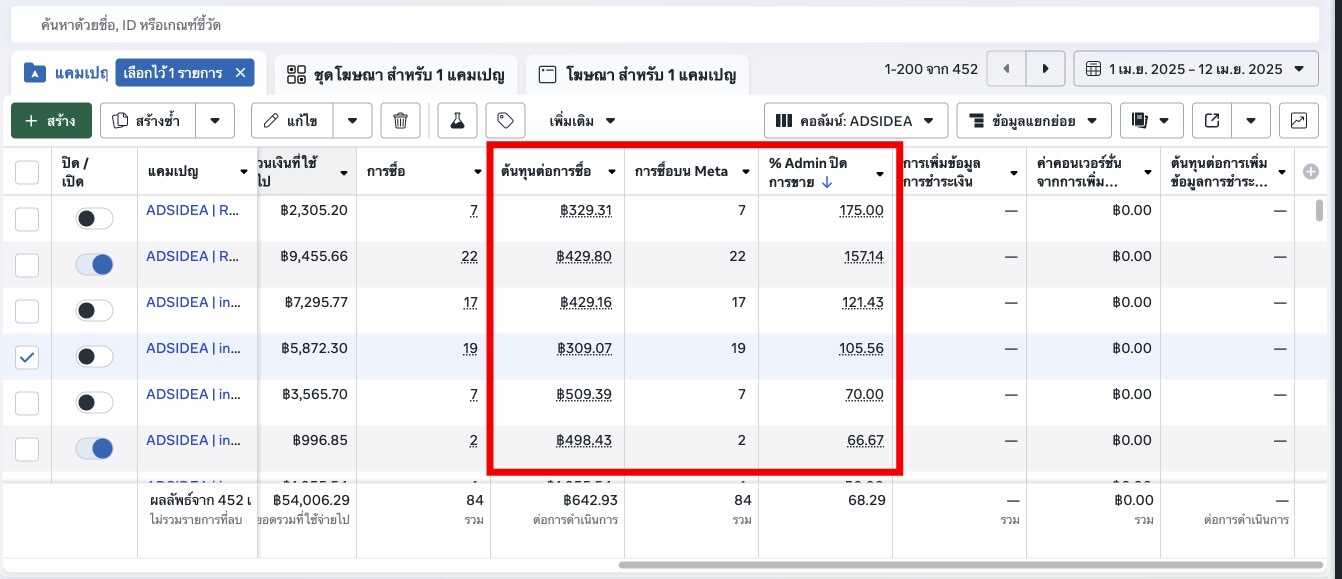1342x579 pixels.
Task: Open the 'ข้อมูลแยกย่อย' breakdown dropdown
Action: [x=1034, y=121]
